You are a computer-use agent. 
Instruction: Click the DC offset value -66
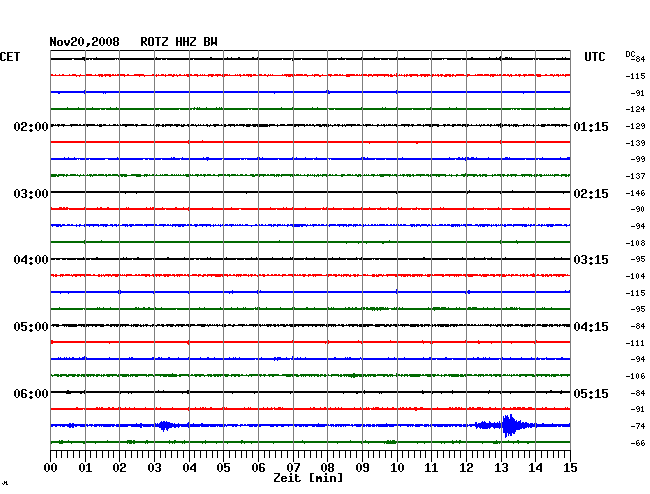638,443
